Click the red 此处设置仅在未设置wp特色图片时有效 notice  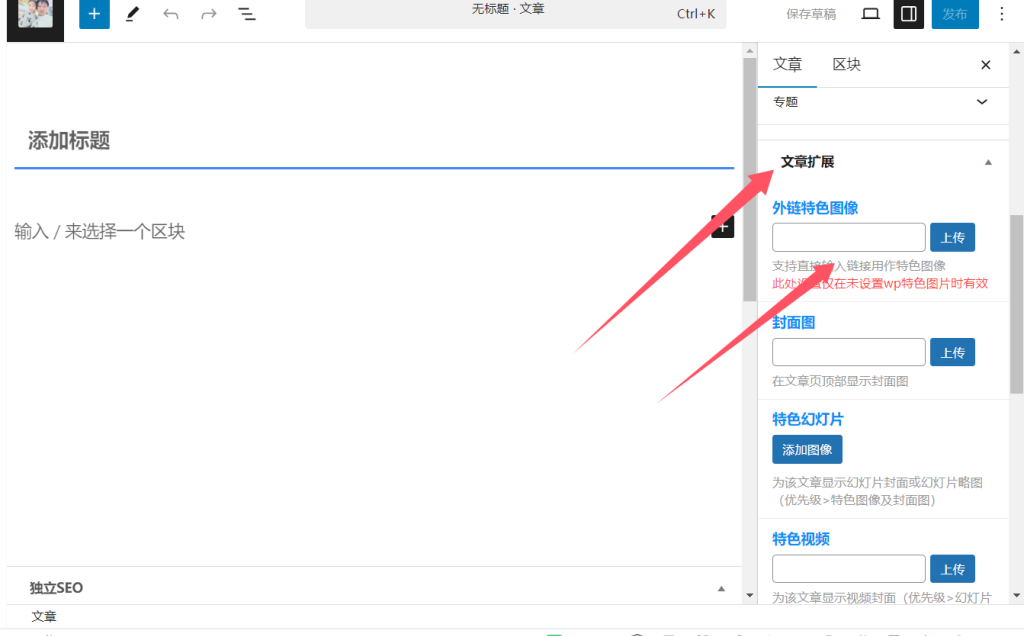point(880,283)
